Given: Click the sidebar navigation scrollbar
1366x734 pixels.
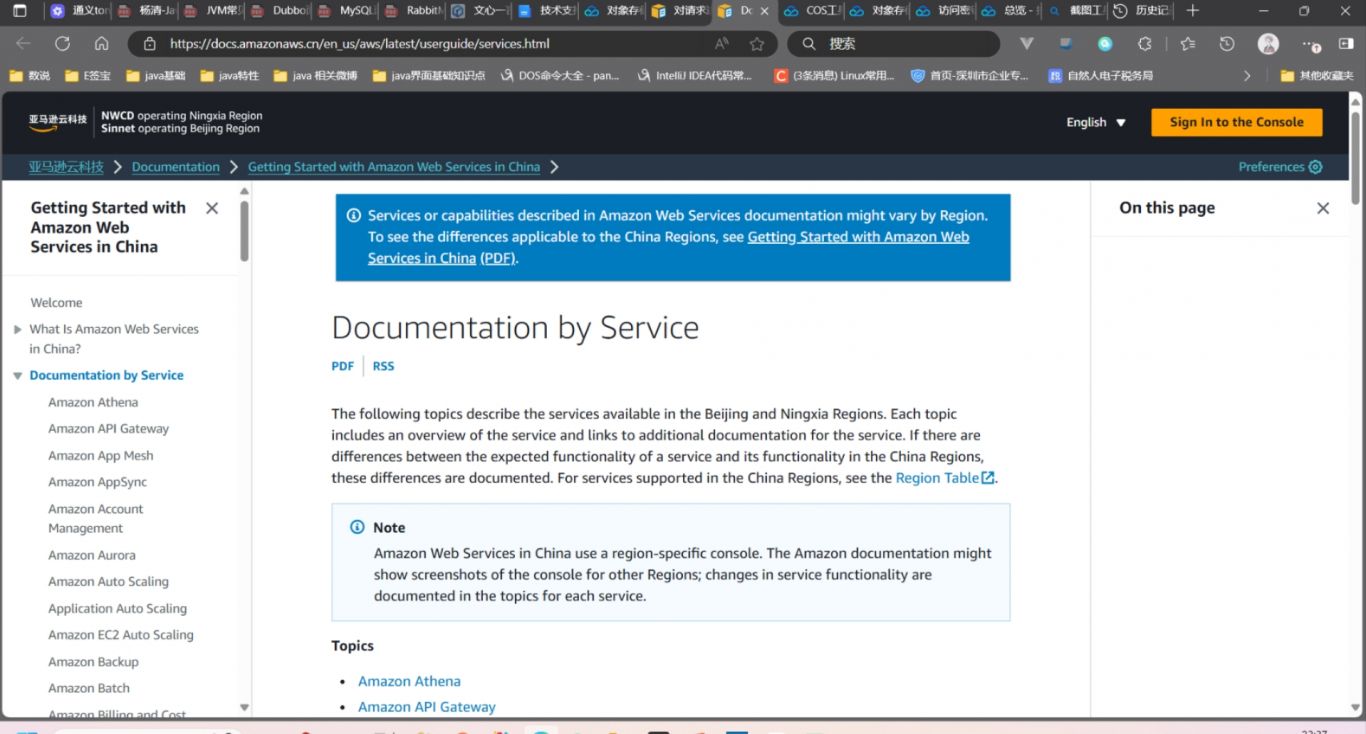Looking at the screenshot, I should pos(244,231).
